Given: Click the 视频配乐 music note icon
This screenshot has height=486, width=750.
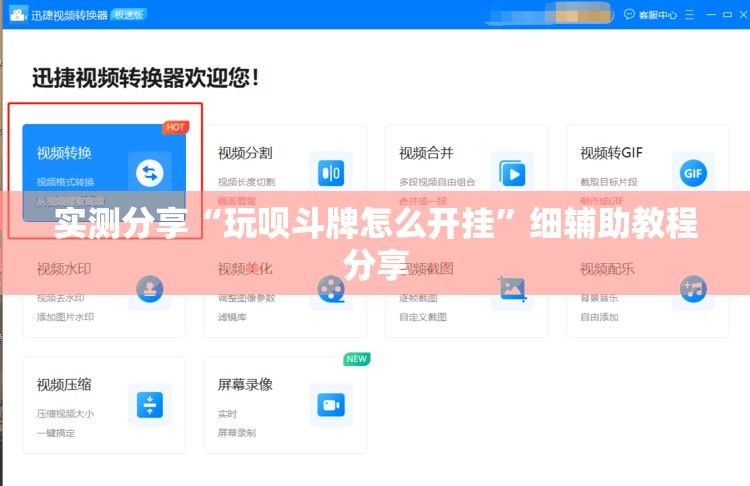Looking at the screenshot, I should 693,289.
